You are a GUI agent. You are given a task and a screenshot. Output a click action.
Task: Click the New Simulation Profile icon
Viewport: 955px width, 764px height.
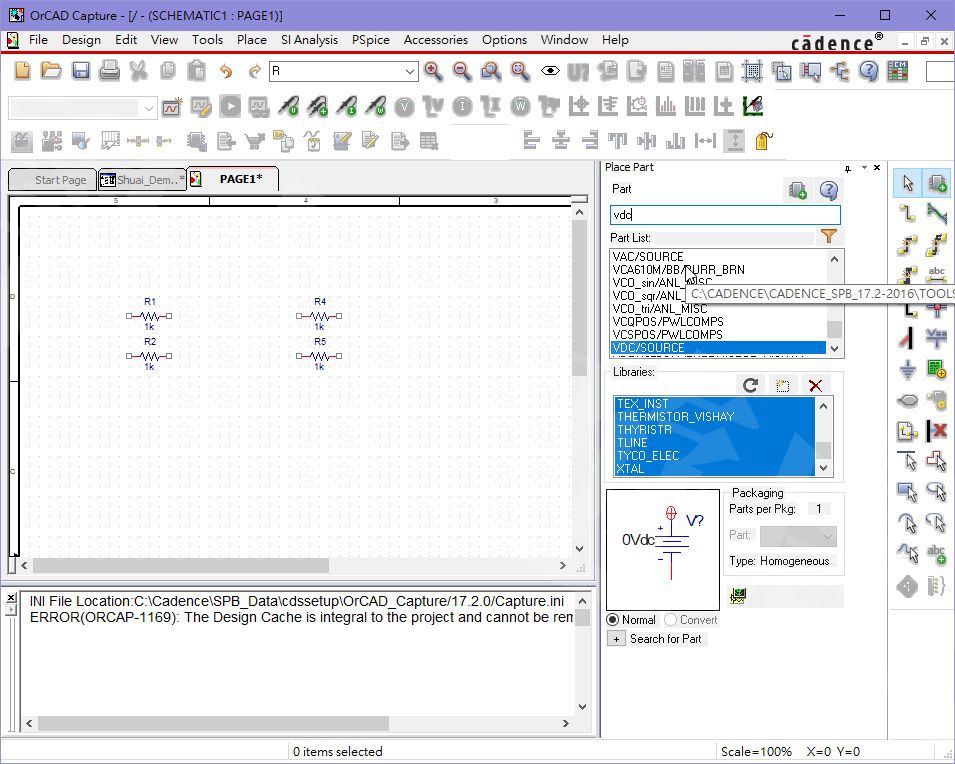[x=172, y=107]
